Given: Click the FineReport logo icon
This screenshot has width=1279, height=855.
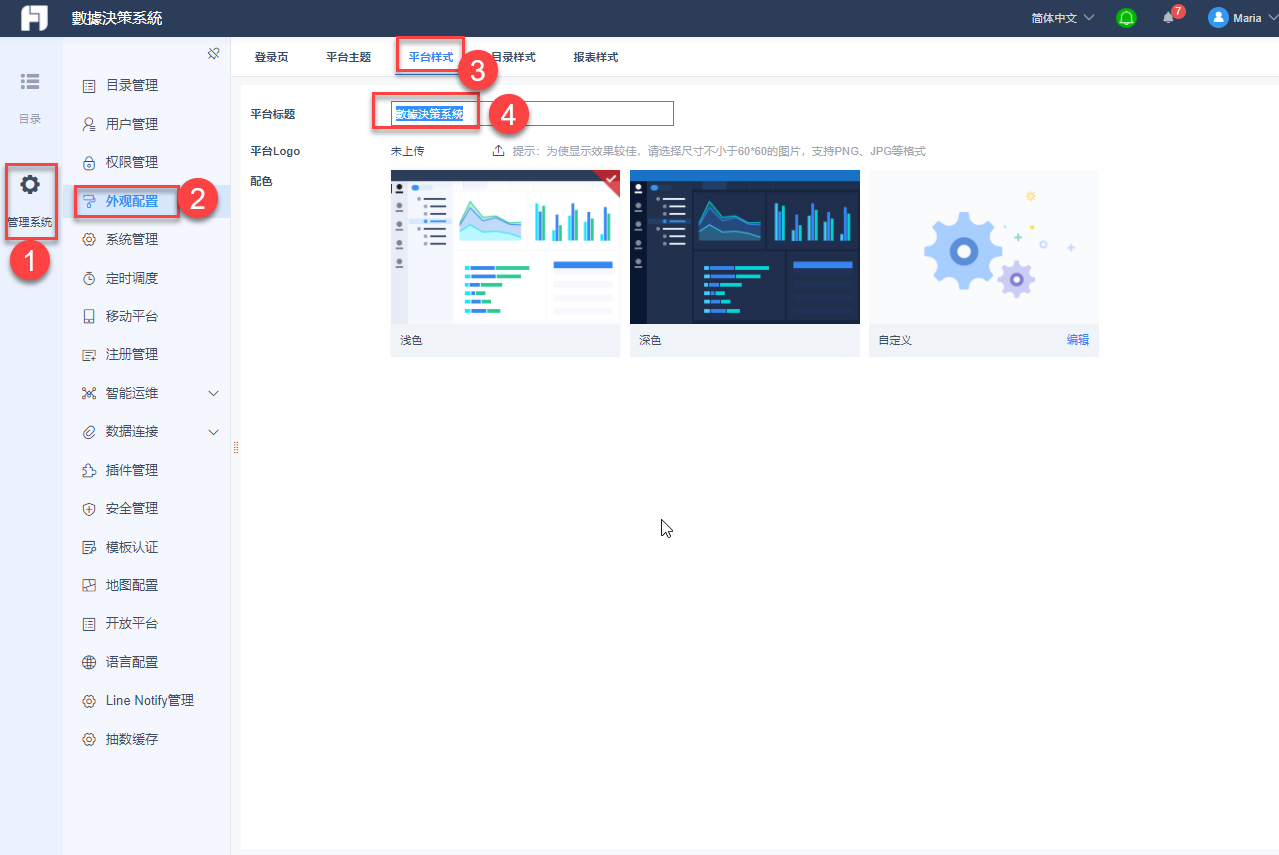Looking at the screenshot, I should pyautogui.click(x=35, y=18).
